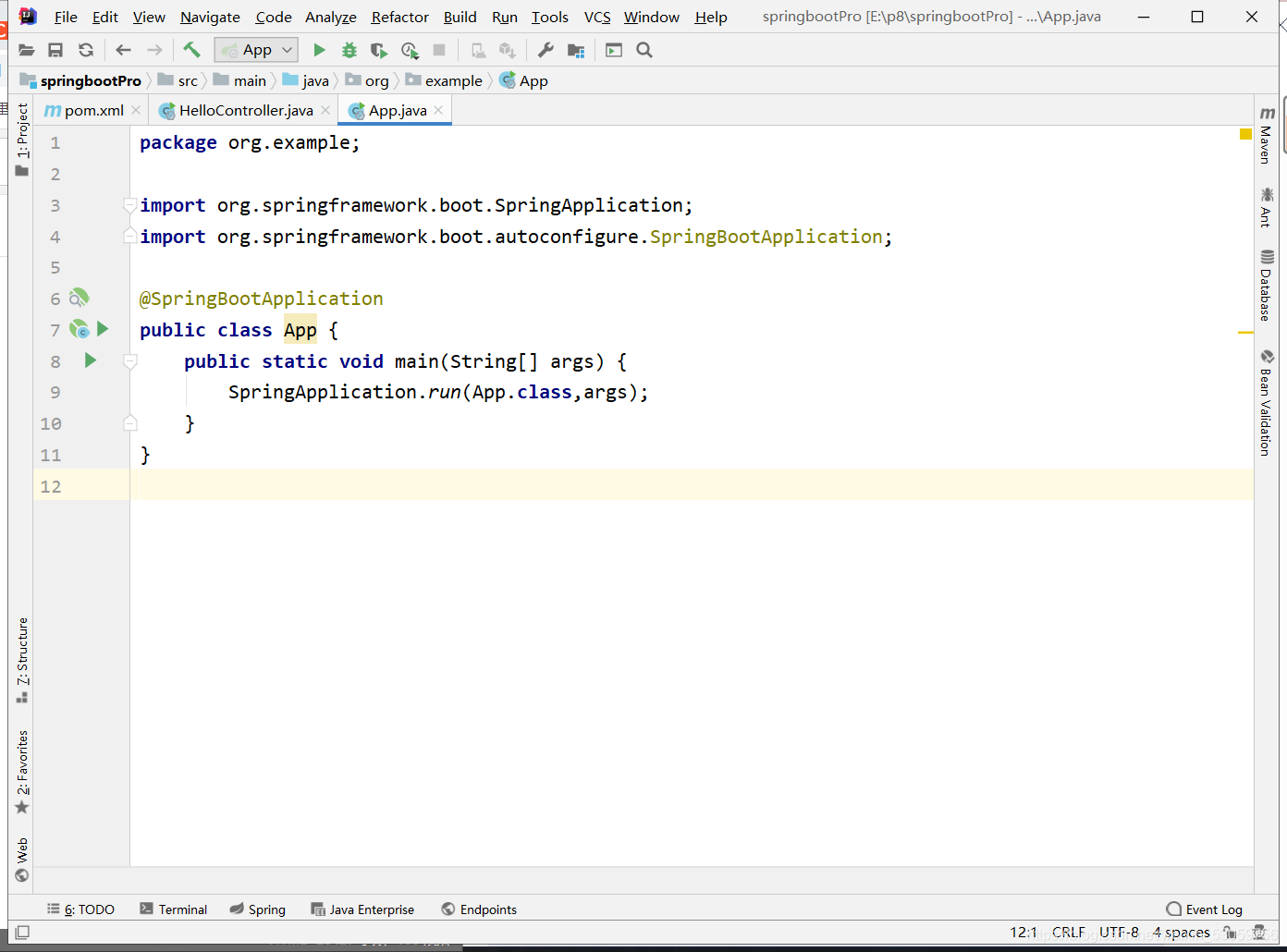Screen dimensions: 1287x952
Task: Open the File menu
Action: [66, 17]
